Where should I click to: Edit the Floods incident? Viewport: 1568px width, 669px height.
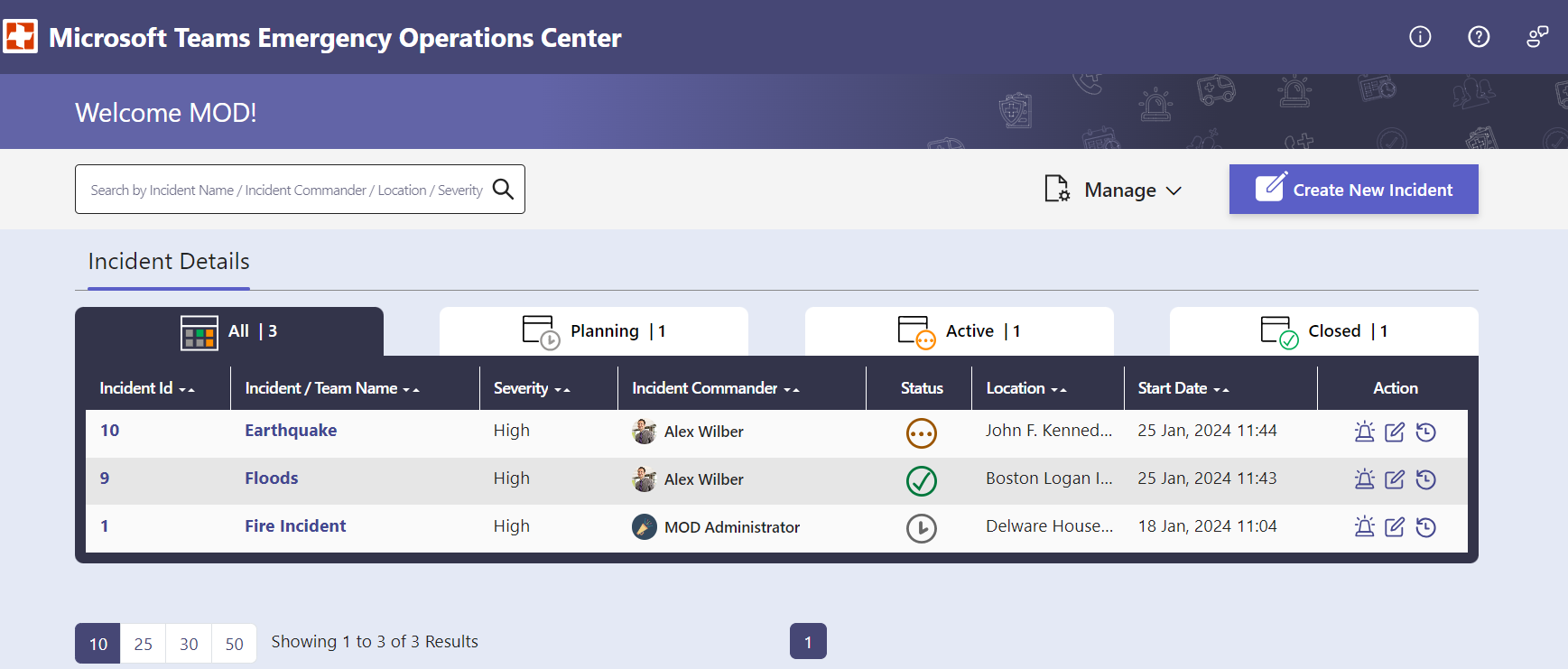(x=1395, y=479)
